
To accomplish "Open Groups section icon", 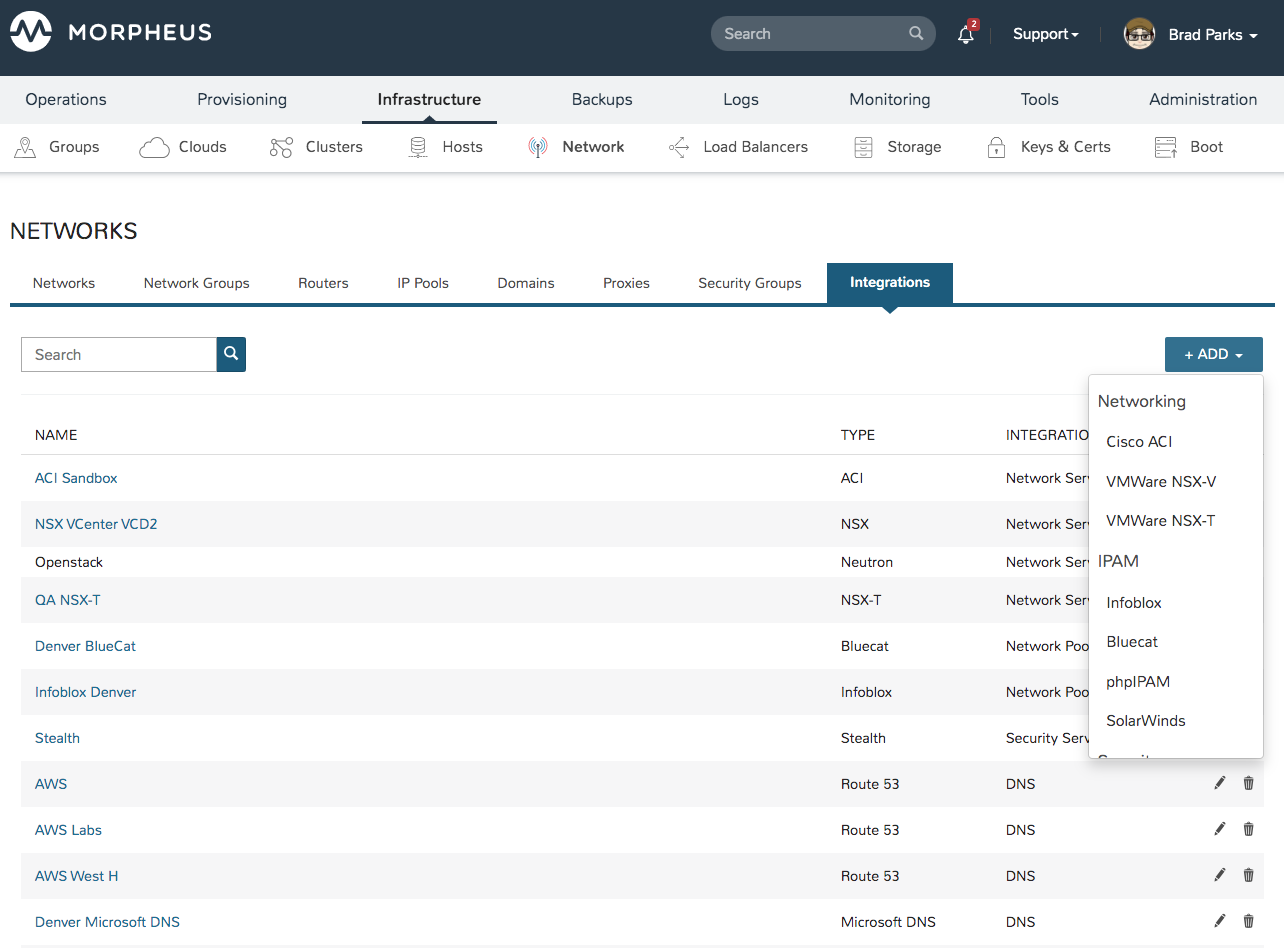I will 25,147.
